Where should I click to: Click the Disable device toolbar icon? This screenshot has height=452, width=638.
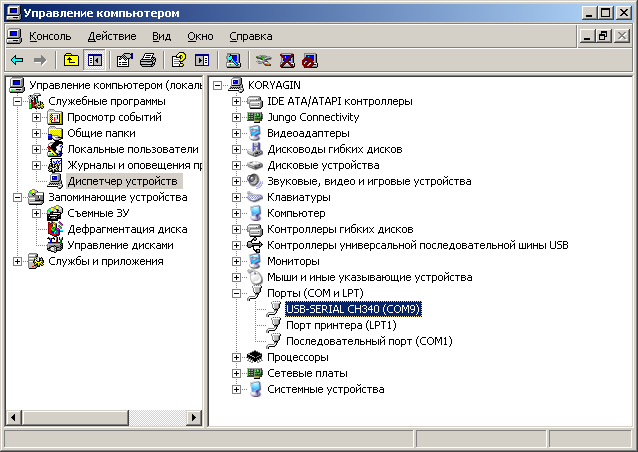(310, 60)
